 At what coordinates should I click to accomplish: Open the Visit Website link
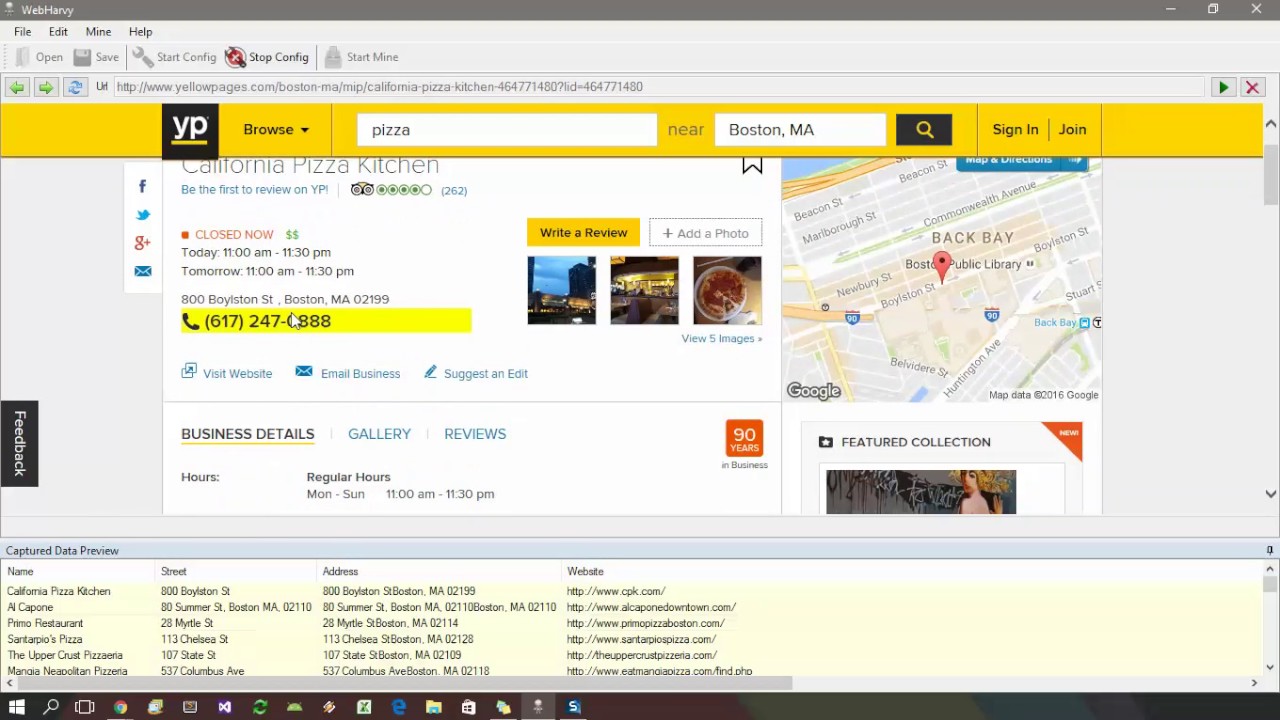pos(227,373)
